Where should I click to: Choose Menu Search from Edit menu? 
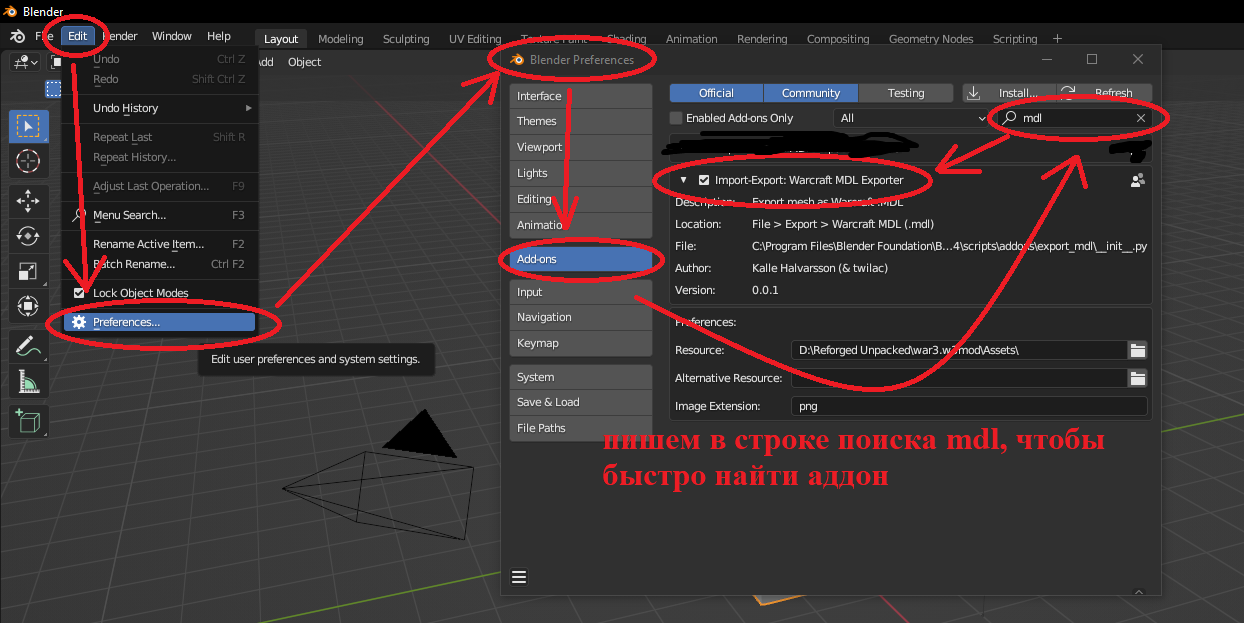pyautogui.click(x=160, y=215)
